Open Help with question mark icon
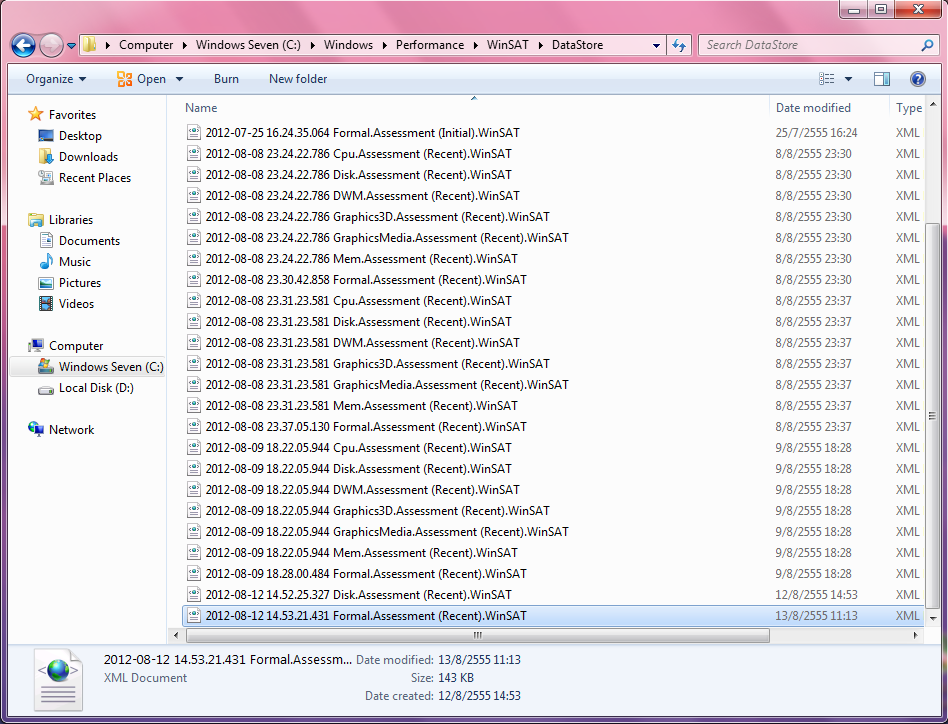 pyautogui.click(x=917, y=79)
